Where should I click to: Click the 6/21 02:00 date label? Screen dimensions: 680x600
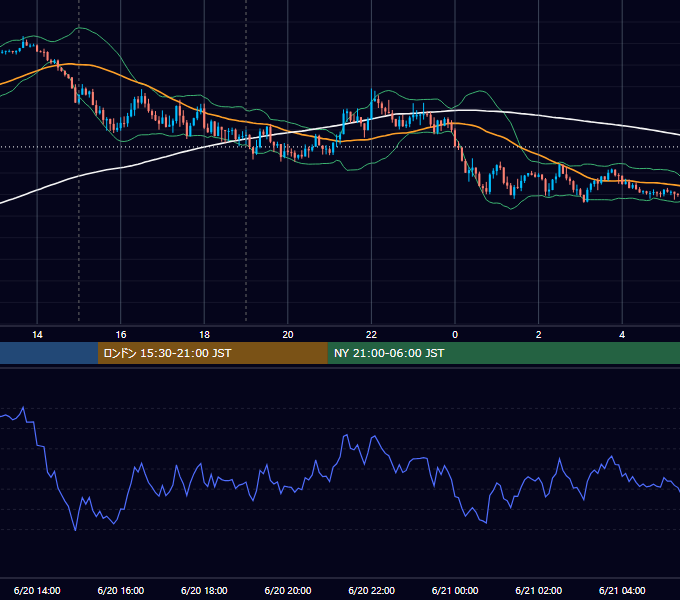(539, 590)
